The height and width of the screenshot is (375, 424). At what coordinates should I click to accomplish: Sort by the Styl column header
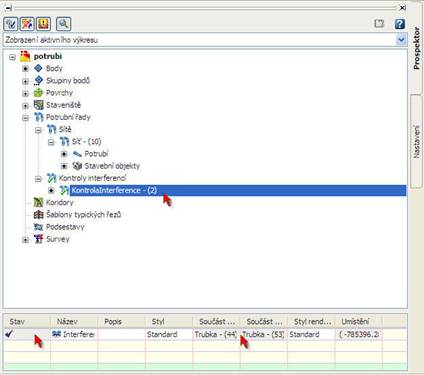[x=169, y=322]
